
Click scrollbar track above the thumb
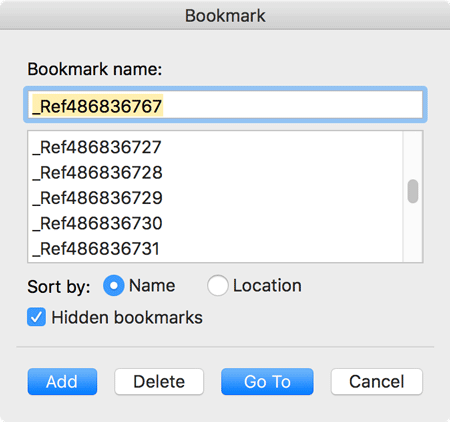click(413, 155)
